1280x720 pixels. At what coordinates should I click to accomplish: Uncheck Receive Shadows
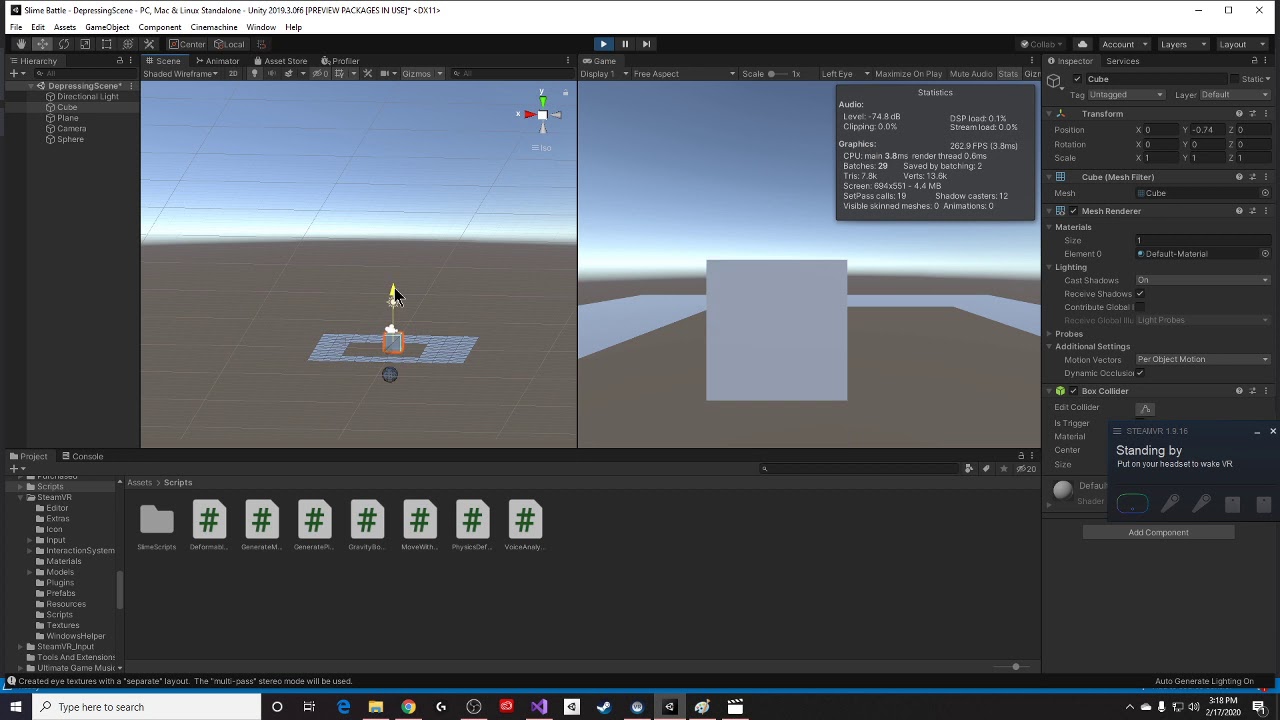pyautogui.click(x=1140, y=294)
